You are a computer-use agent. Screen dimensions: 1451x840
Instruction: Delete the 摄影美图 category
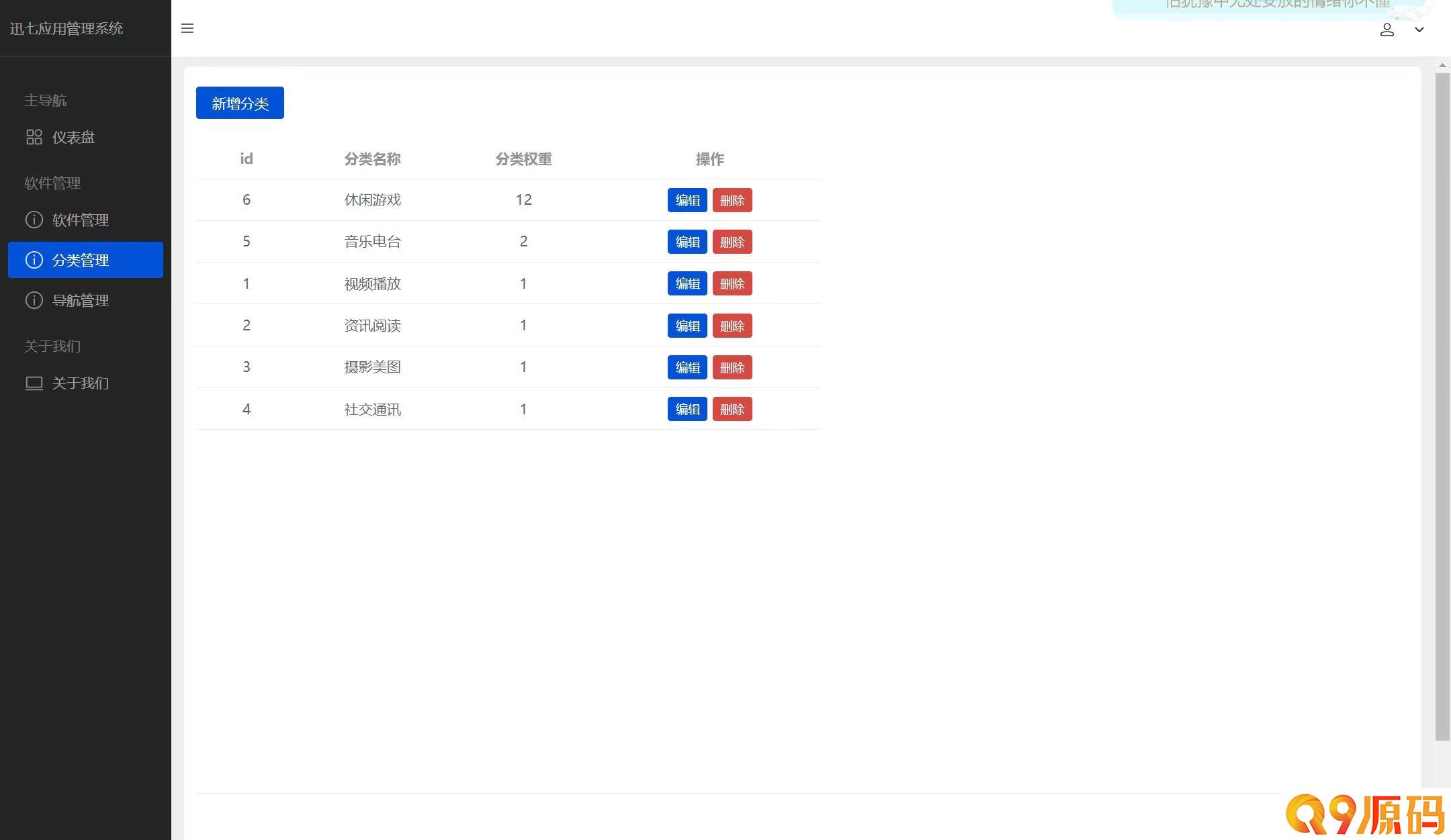(x=732, y=367)
